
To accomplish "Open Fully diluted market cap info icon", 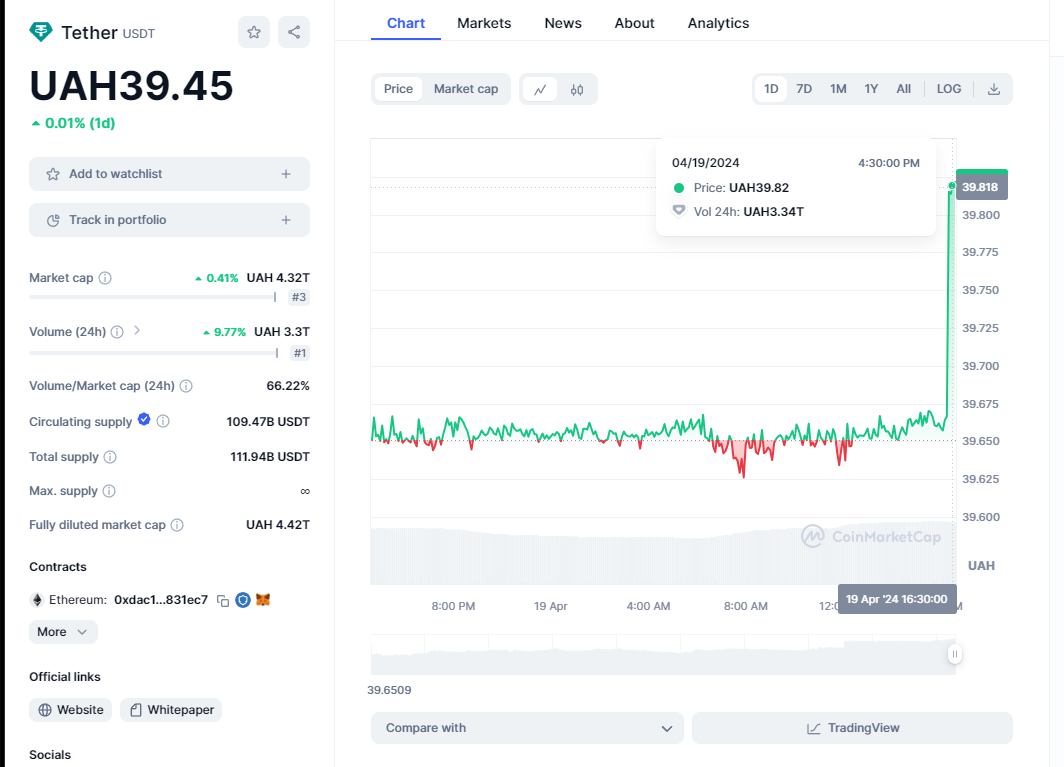I will (177, 525).
